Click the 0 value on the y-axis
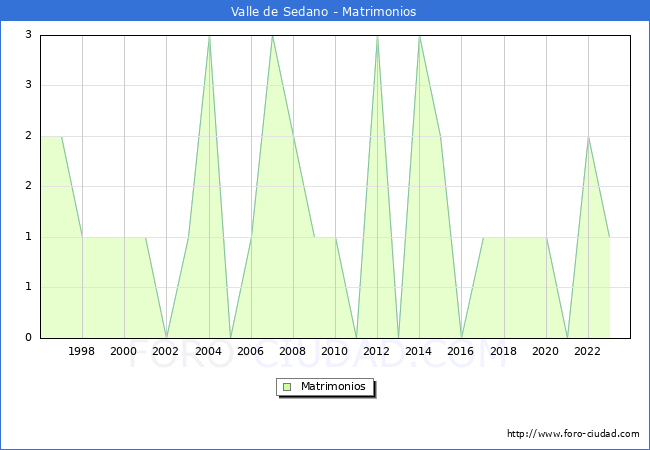This screenshot has width=650, height=450. point(28,337)
